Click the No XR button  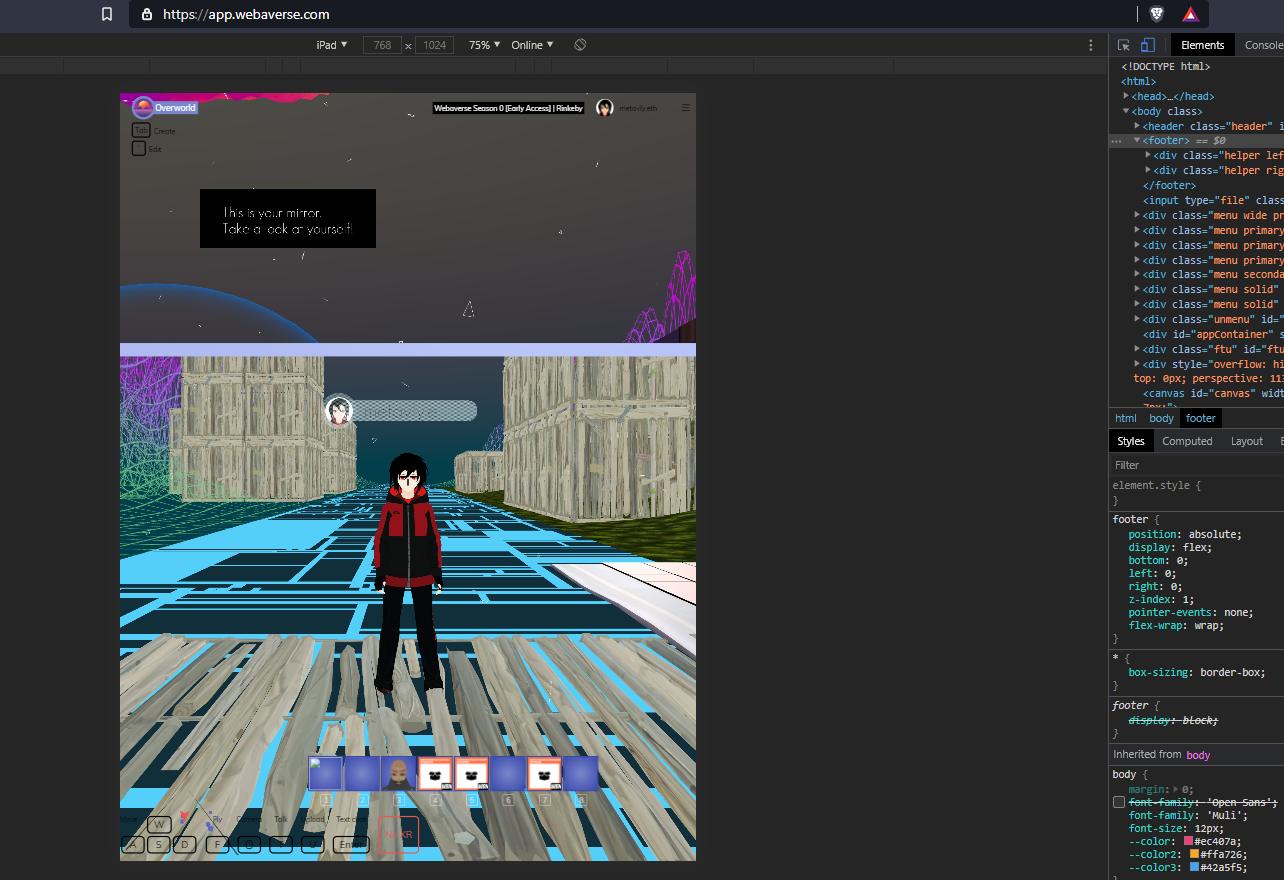(x=399, y=835)
